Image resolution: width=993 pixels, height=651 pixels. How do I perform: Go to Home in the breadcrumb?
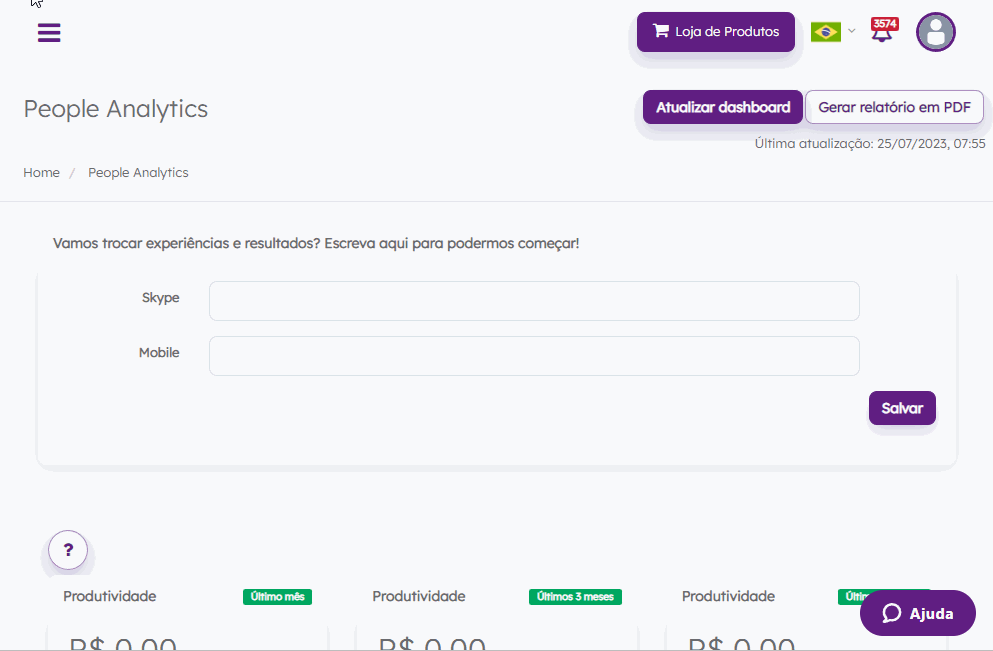42,172
